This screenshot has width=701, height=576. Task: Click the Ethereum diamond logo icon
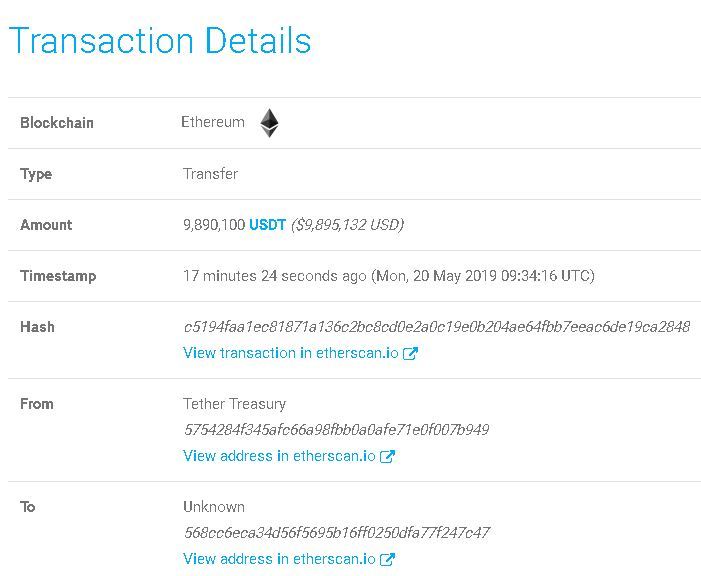pyautogui.click(x=269, y=123)
